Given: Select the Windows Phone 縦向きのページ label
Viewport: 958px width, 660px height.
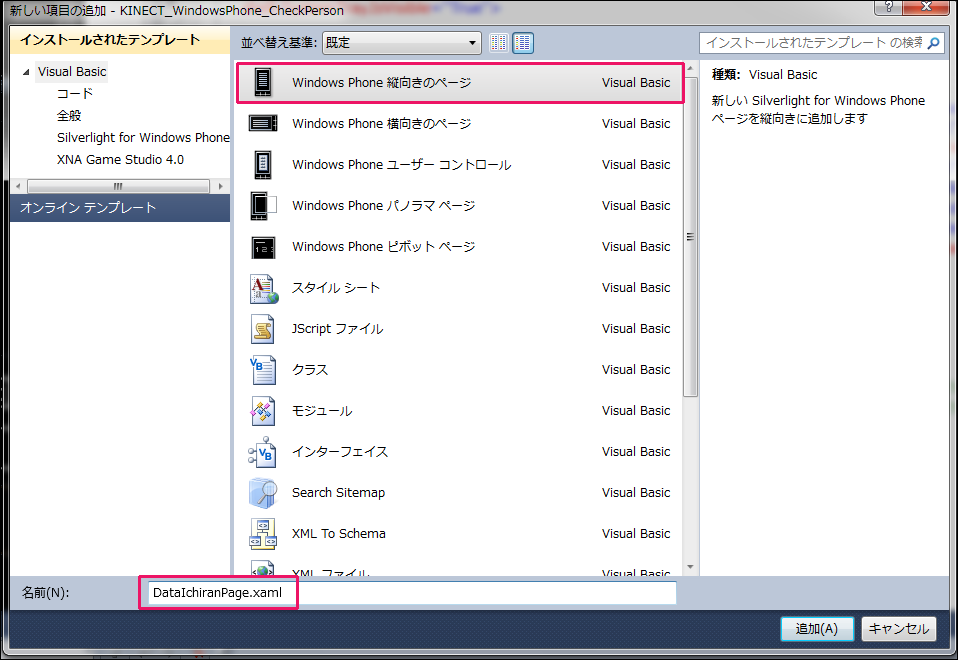Looking at the screenshot, I should [382, 83].
